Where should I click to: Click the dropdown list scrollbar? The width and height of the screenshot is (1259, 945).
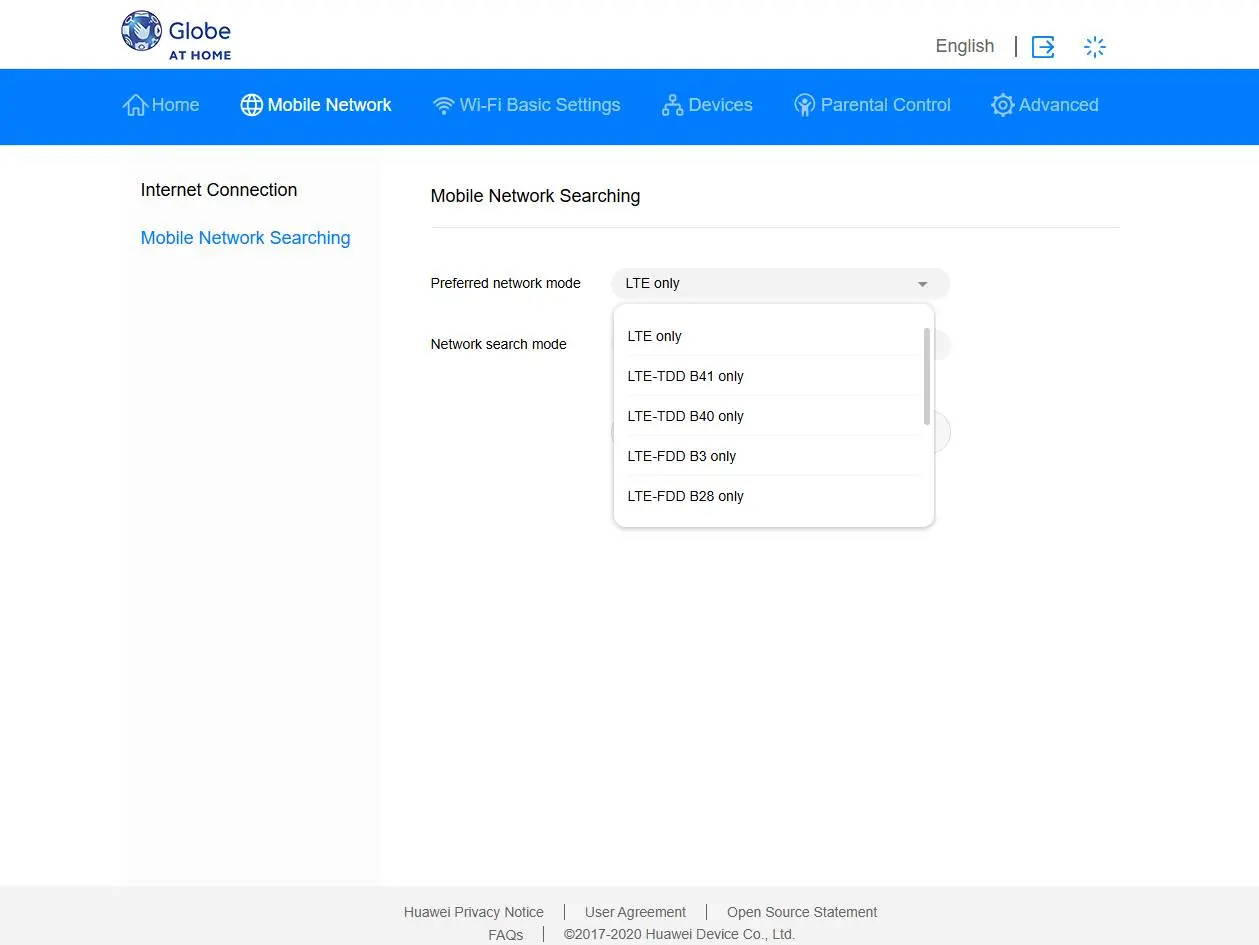[927, 377]
